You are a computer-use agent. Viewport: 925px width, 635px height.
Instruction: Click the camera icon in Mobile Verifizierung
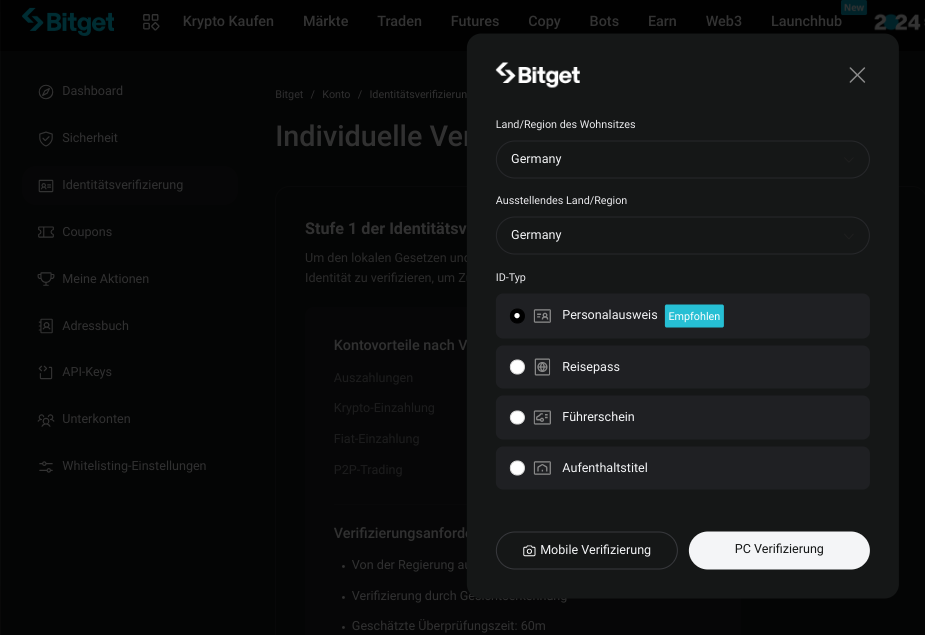point(529,551)
